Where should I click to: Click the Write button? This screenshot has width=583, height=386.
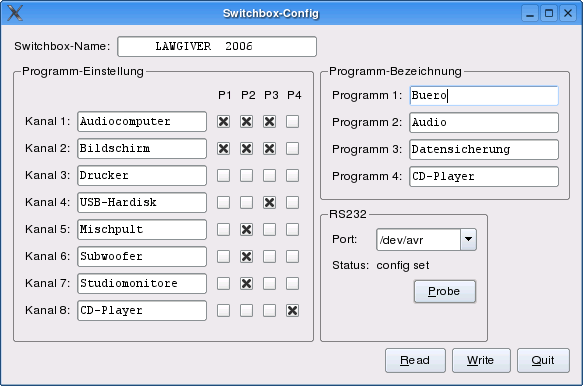[x=481, y=360]
